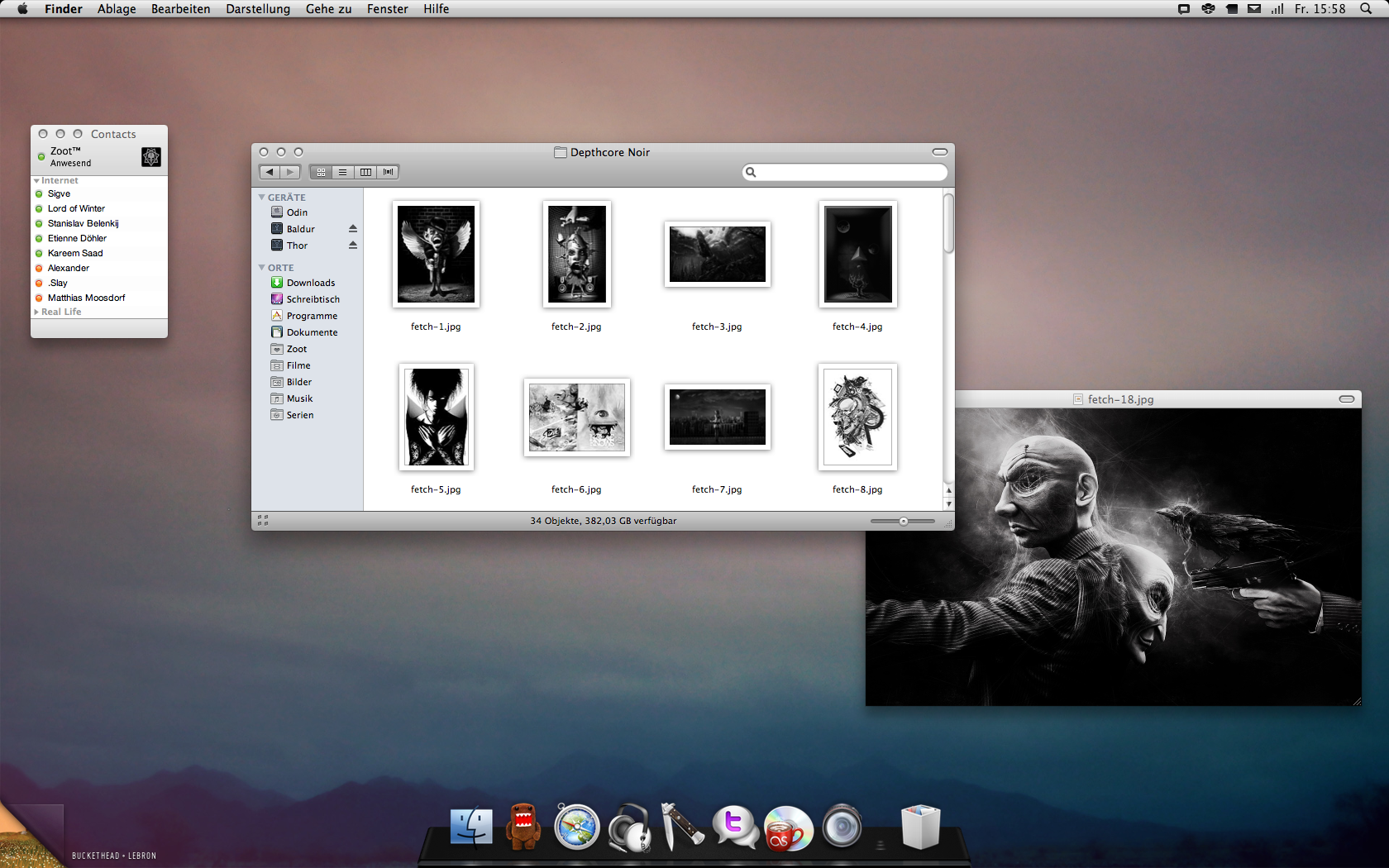This screenshot has height=868, width=1389.
Task: Toggle Finder toolbar with pill button
Action: pos(940,152)
